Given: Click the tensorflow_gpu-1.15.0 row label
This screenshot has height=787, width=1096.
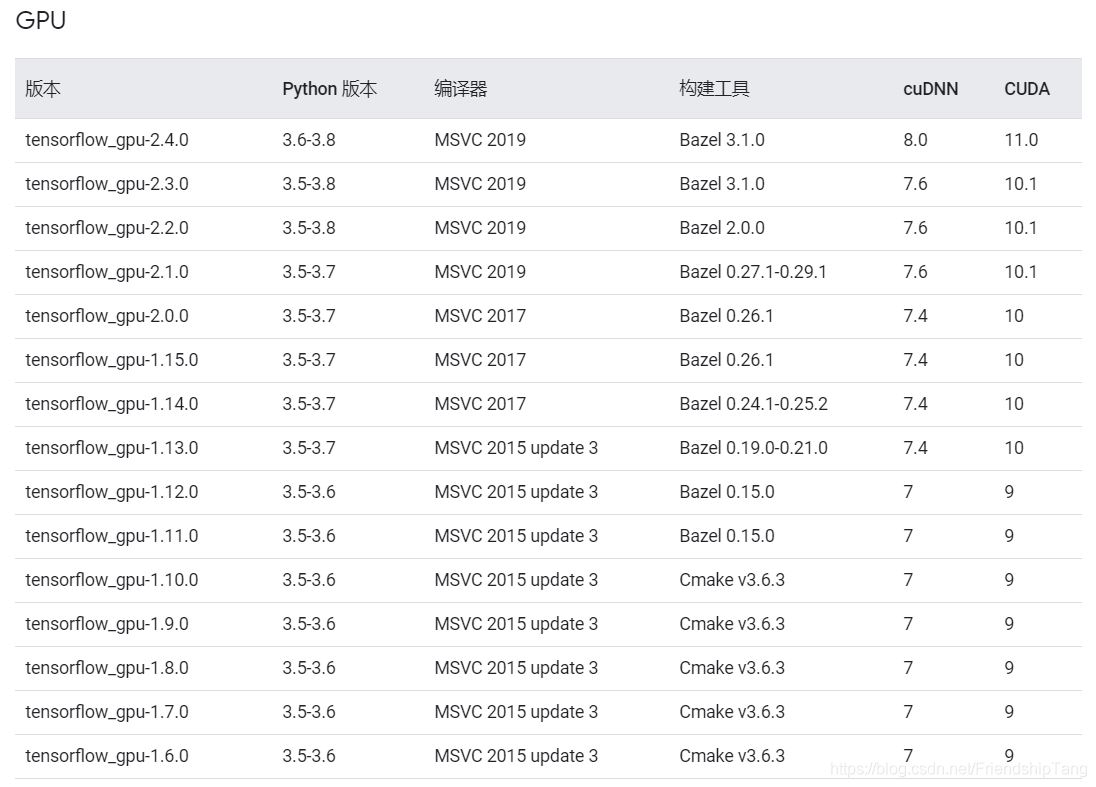Looking at the screenshot, I should [111, 360].
